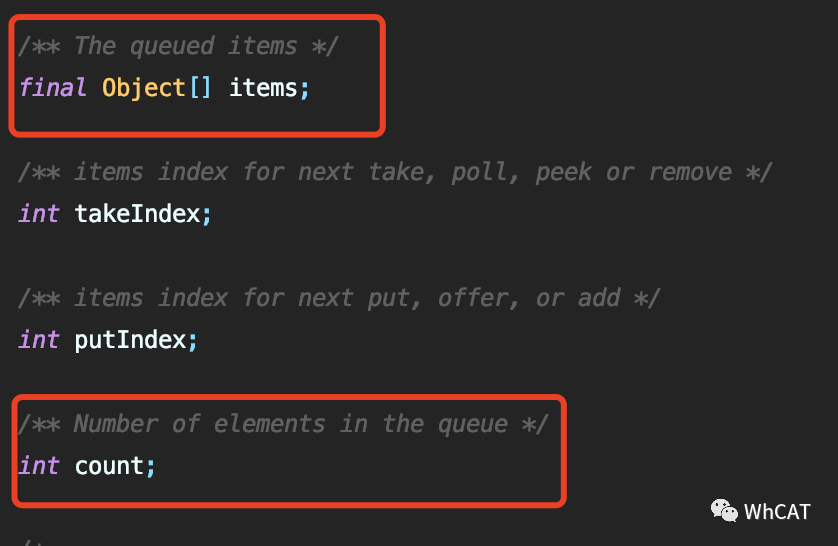This screenshot has width=838, height=546.
Task: Click the word 'offer' in the comment
Action: (x=472, y=298)
